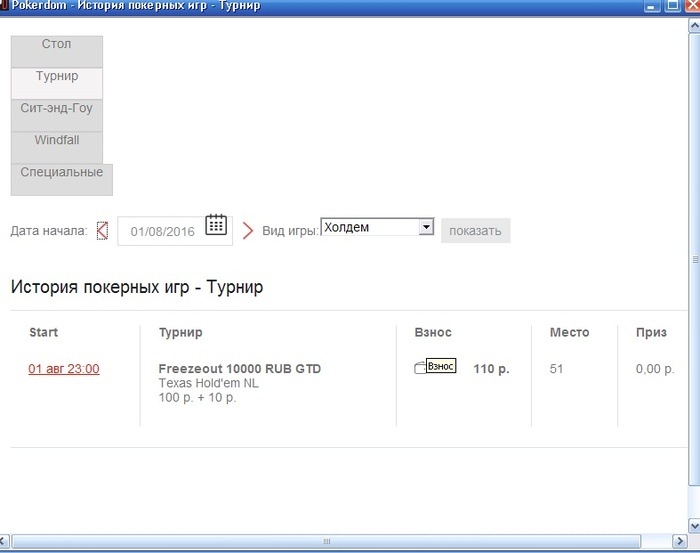The image size is (700, 553).
Task: Minimize the Pokerdom window
Action: click(x=652, y=5)
